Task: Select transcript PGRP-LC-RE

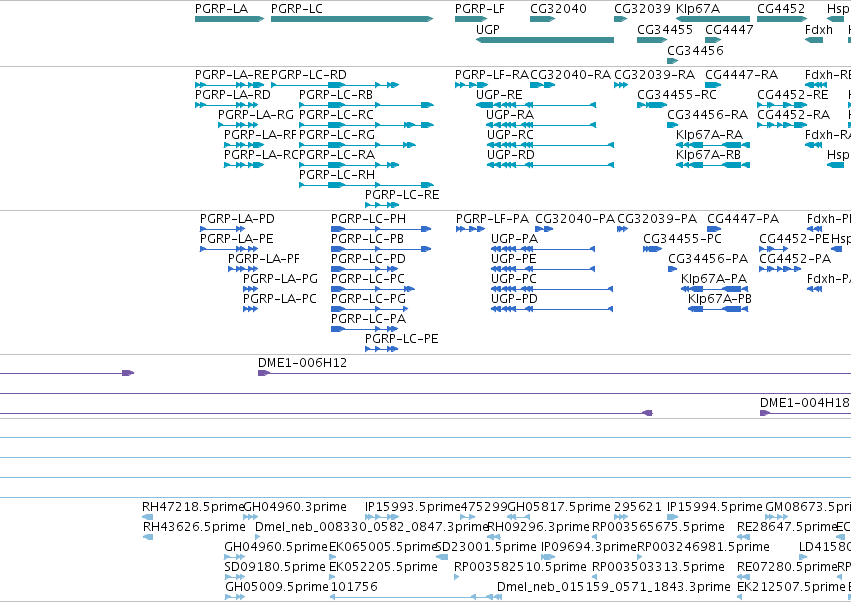Action: (382, 205)
